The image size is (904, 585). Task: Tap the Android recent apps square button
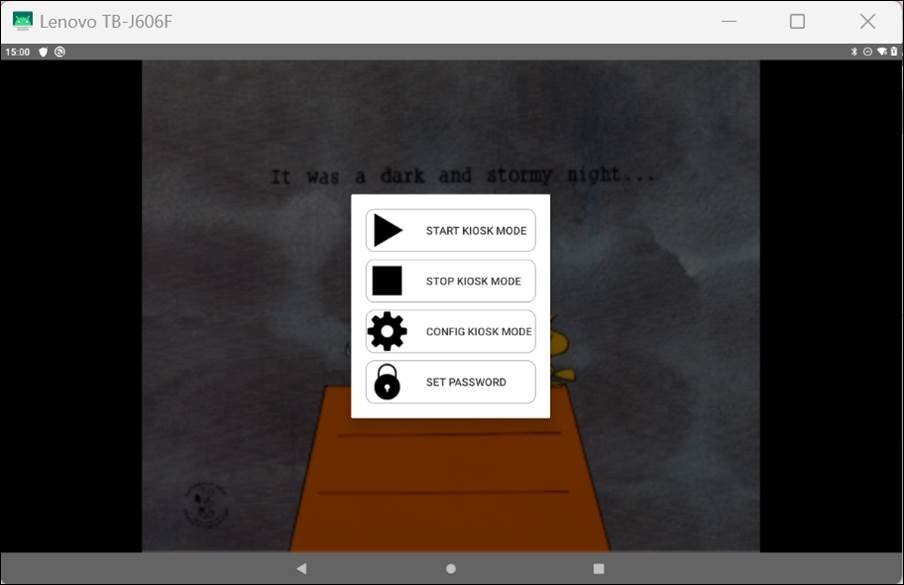pos(599,568)
